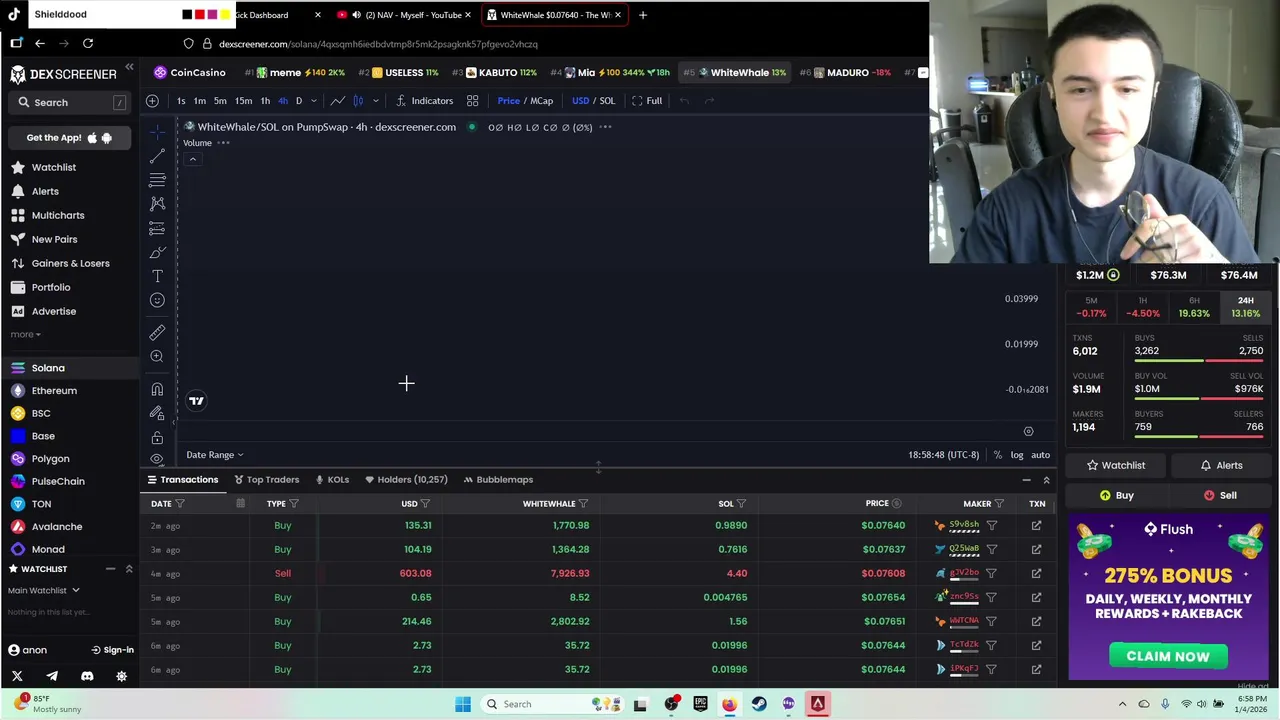The height and width of the screenshot is (720, 1280).
Task: Toggle magnet mode for drawings
Action: point(157,389)
